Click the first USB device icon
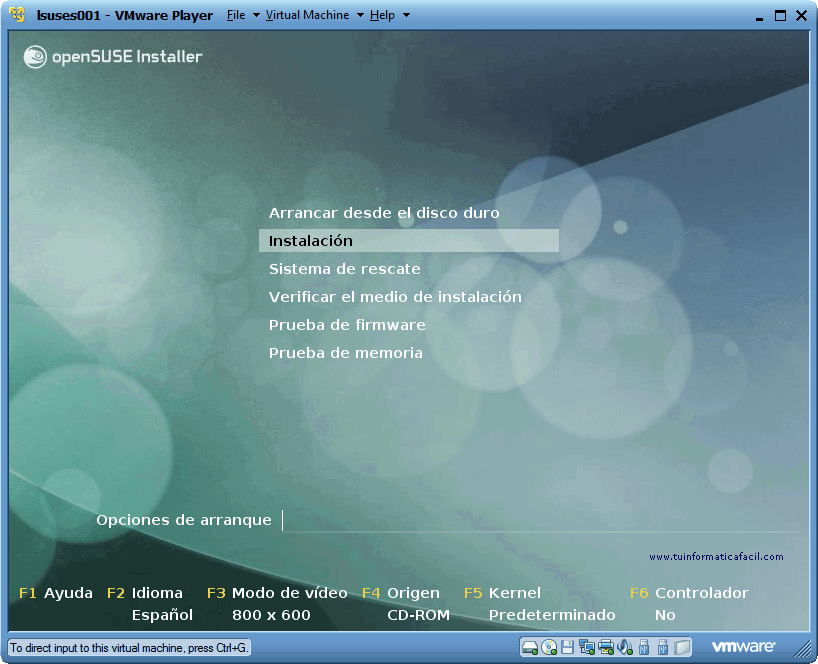This screenshot has width=818, height=664. tap(644, 647)
